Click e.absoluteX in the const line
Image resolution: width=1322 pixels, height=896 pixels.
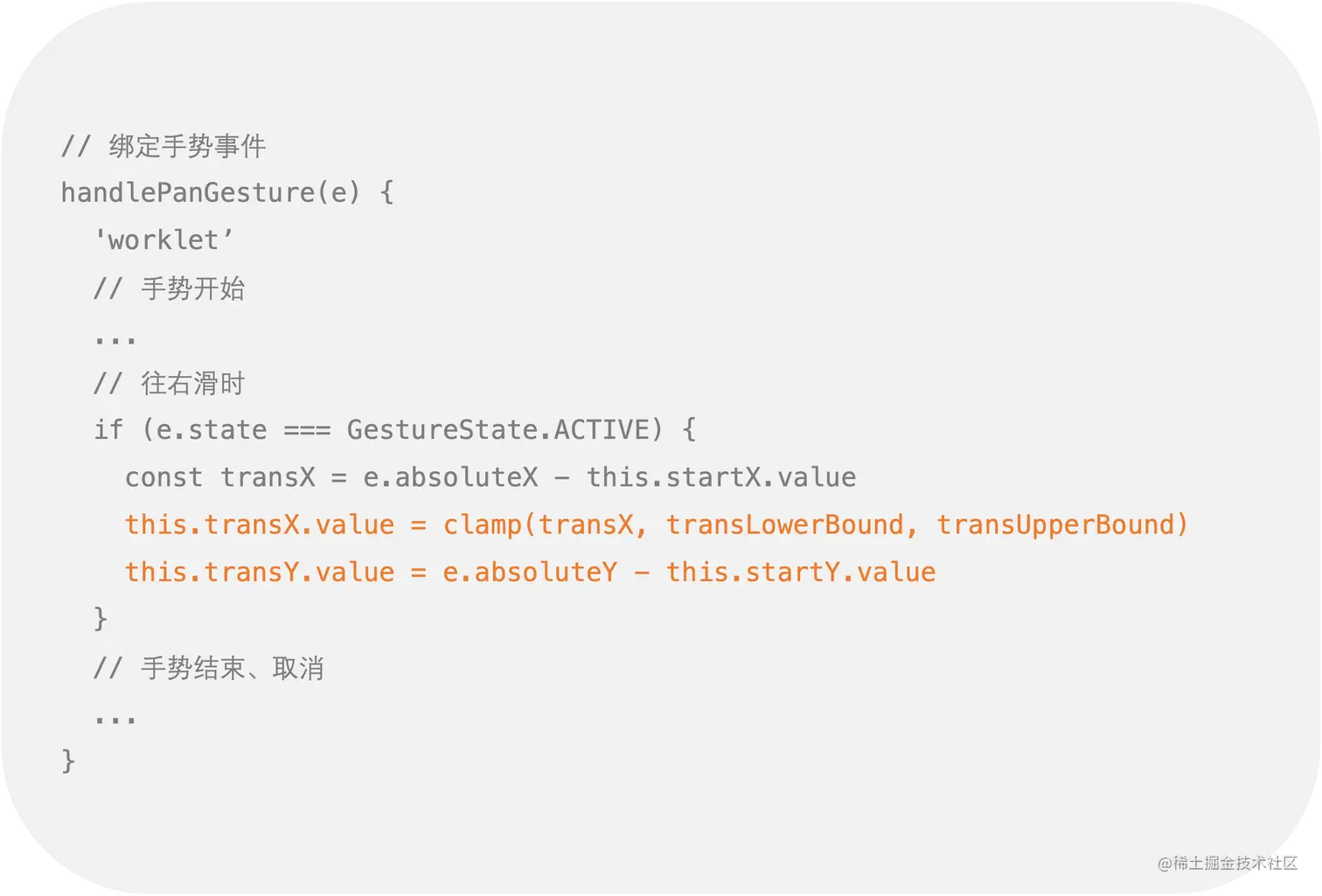pos(450,477)
